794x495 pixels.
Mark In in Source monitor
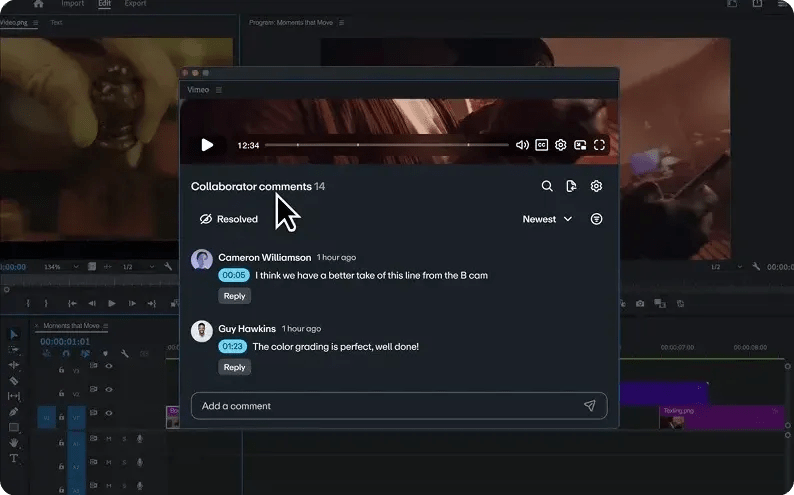28,304
